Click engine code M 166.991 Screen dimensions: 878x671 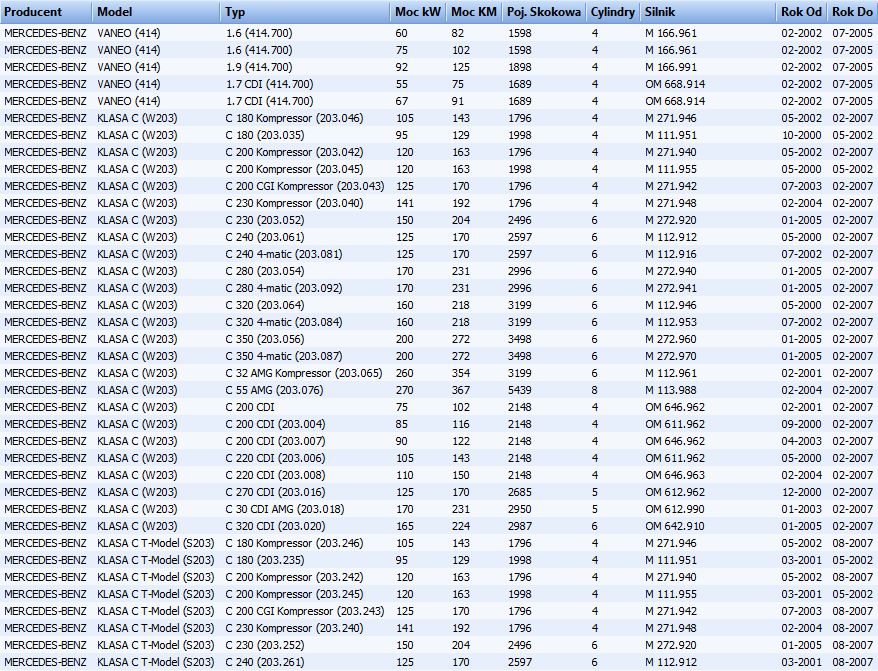tap(671, 67)
